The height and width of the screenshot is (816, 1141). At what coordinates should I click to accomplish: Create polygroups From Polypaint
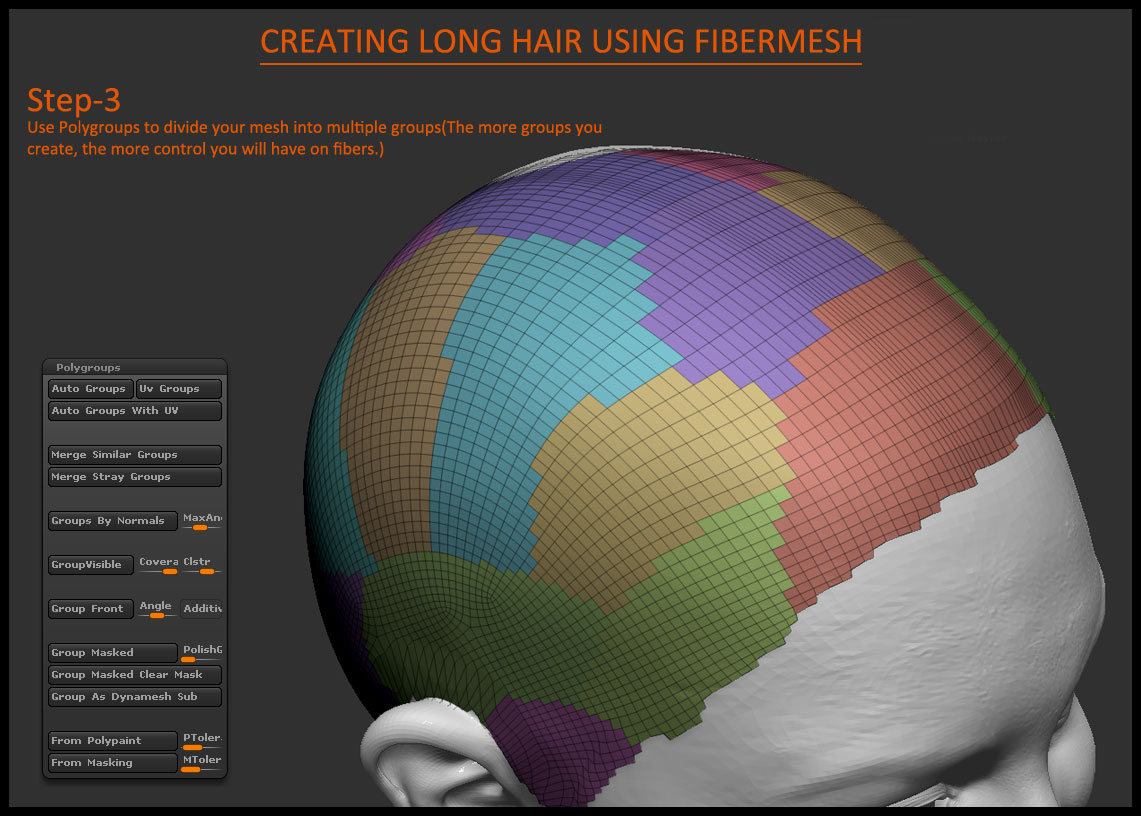112,741
